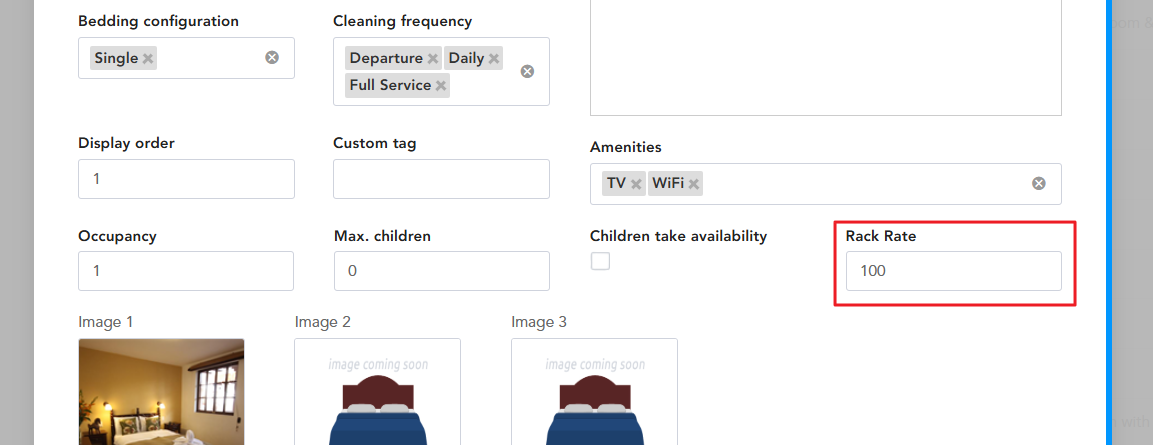Clear all Amenities selections
This screenshot has height=445, width=1153.
click(x=1039, y=184)
